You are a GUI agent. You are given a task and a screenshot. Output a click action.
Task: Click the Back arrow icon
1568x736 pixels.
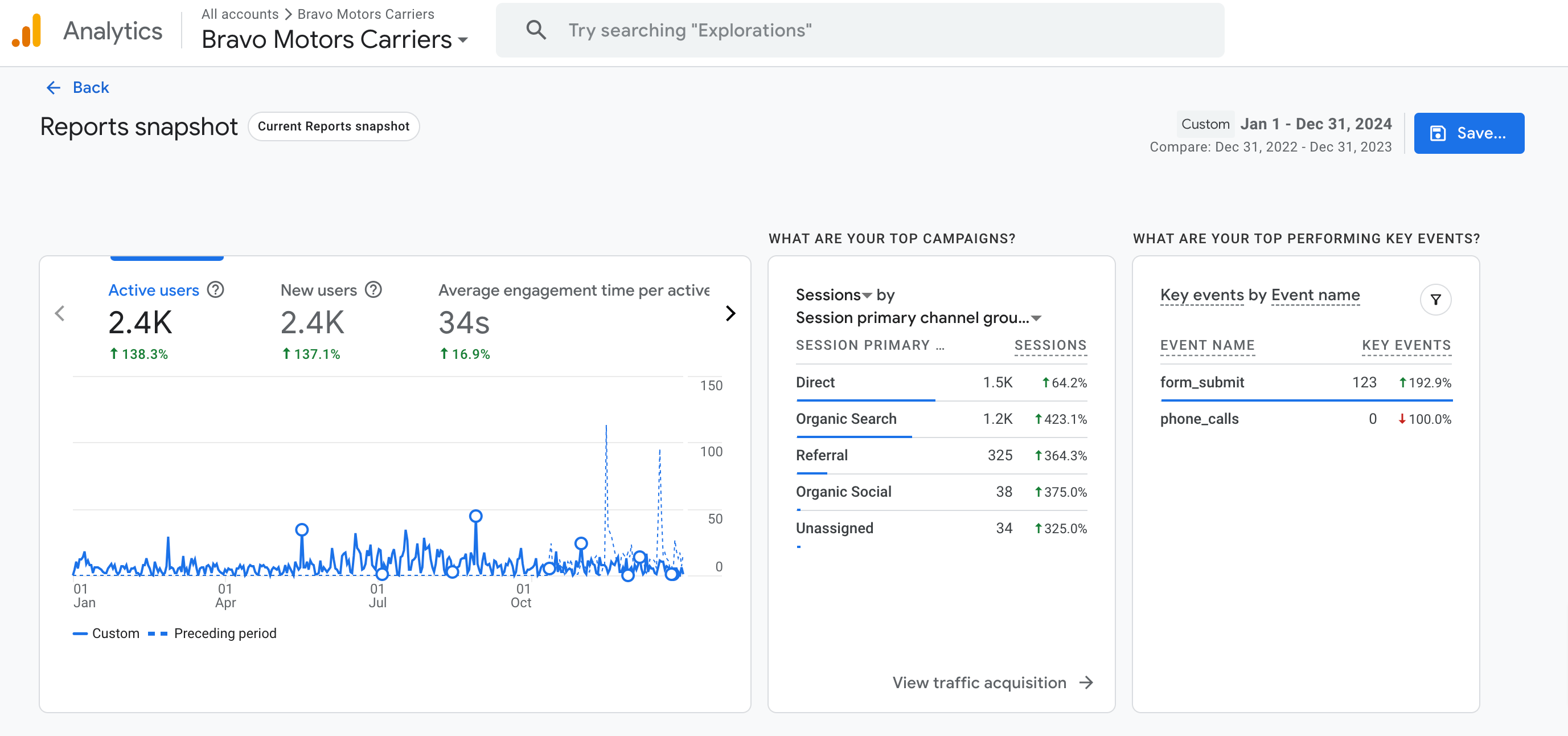54,88
